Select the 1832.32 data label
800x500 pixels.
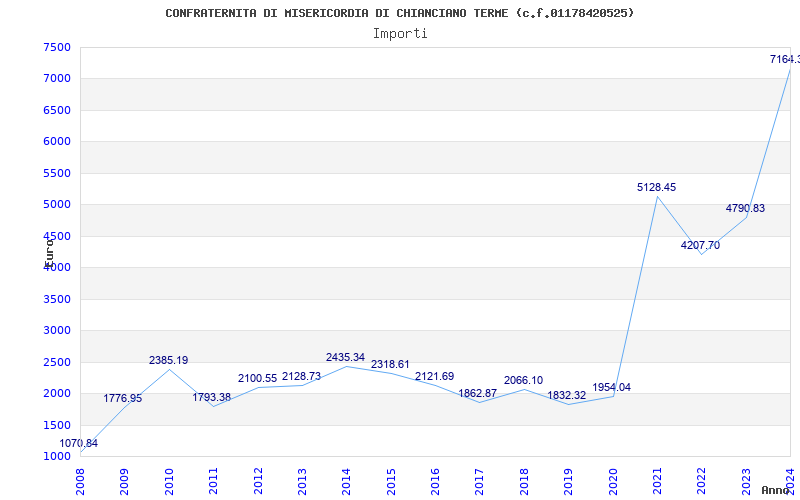pyautogui.click(x=567, y=395)
